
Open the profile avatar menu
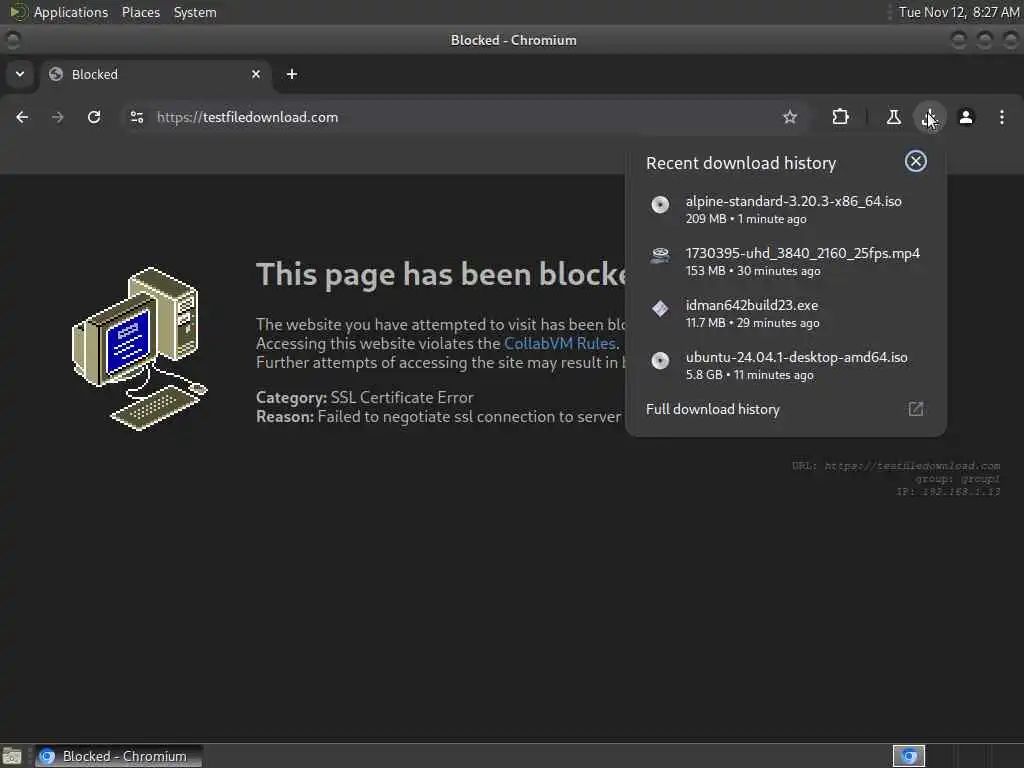[966, 117]
